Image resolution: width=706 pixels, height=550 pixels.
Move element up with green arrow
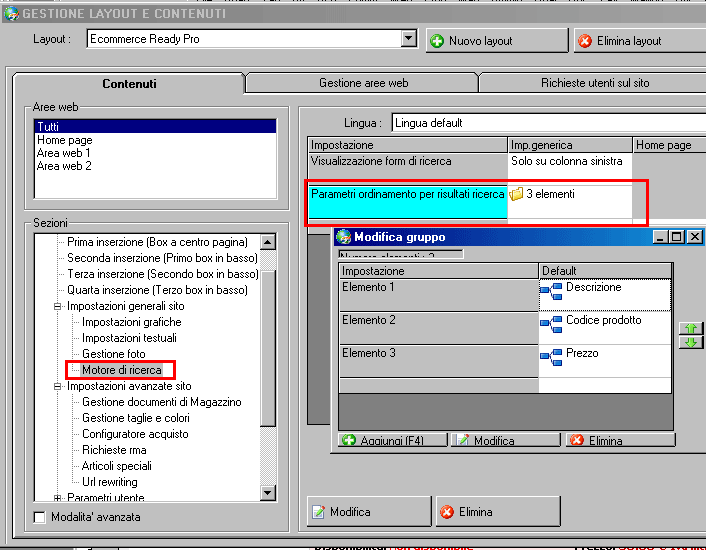[691, 328]
